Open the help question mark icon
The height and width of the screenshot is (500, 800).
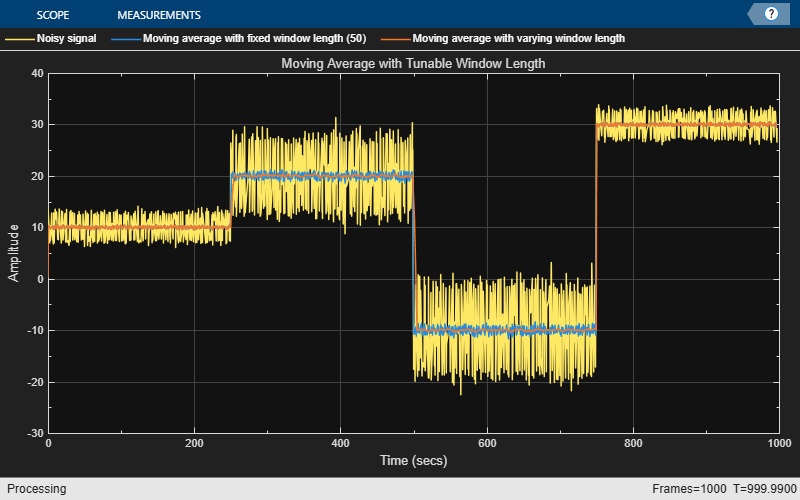[771, 14]
